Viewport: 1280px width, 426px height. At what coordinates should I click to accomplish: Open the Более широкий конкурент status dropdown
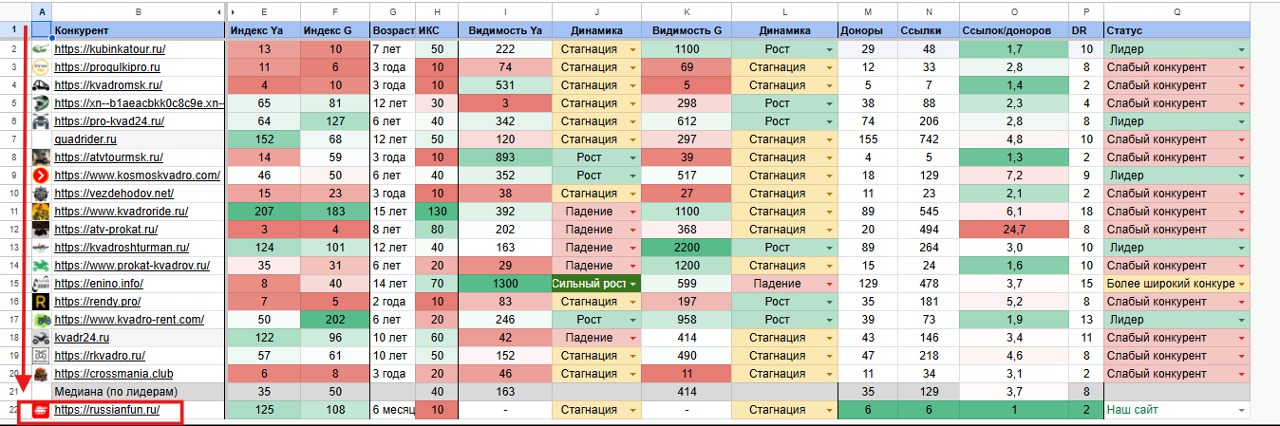coord(1242,284)
